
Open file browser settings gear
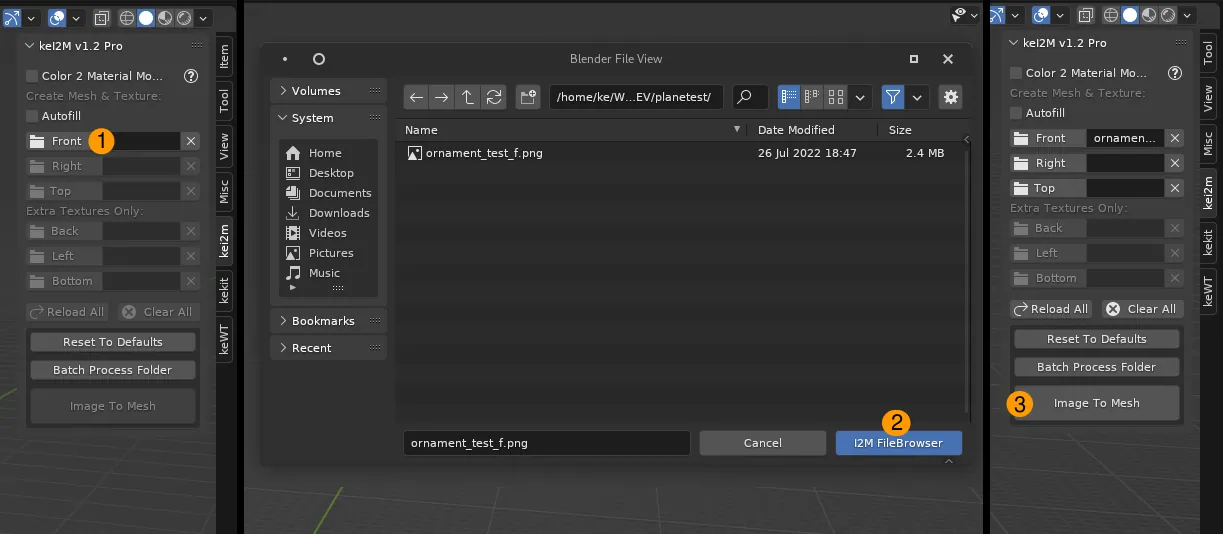(x=950, y=97)
